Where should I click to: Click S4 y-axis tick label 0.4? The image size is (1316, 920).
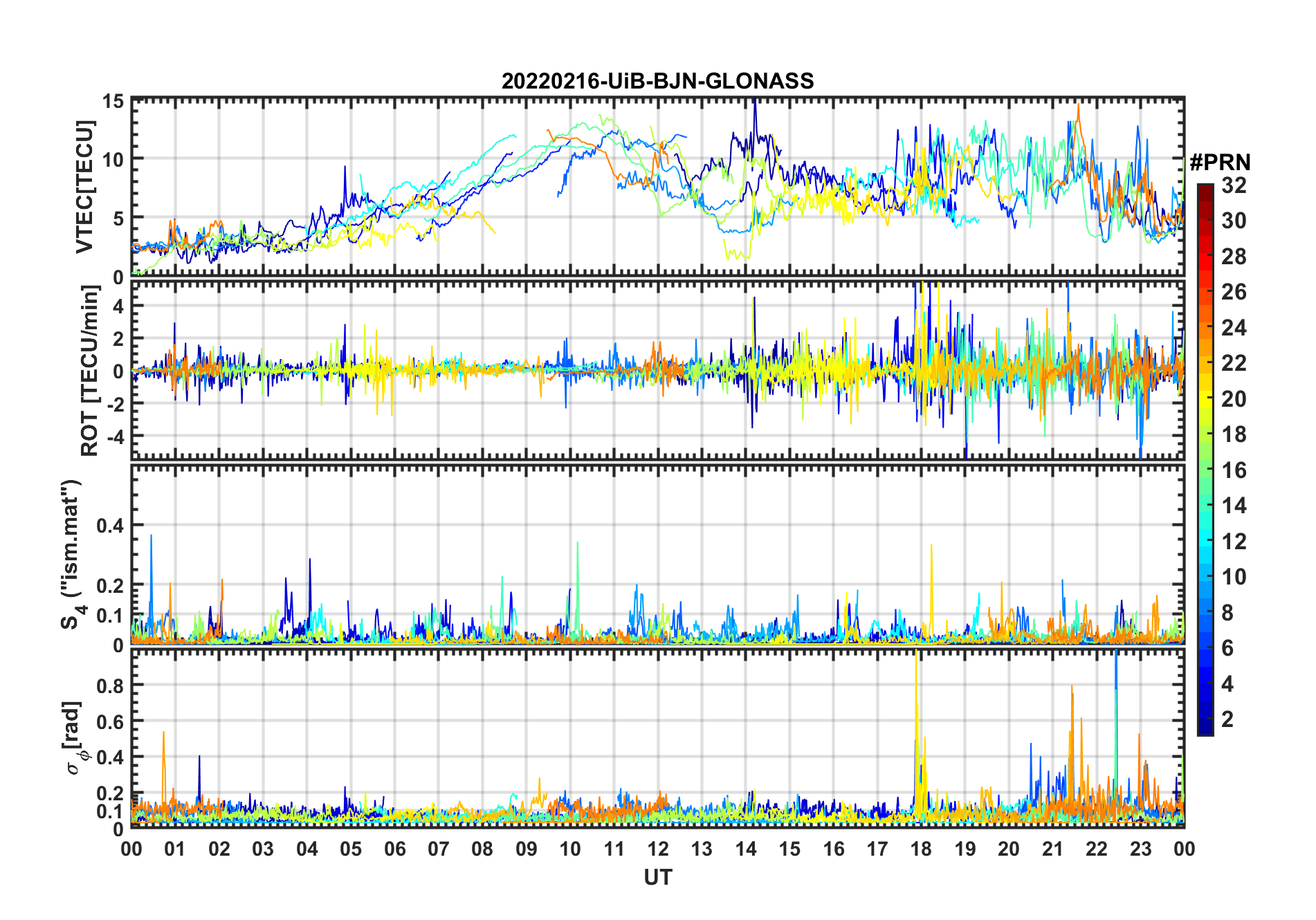coord(110,526)
